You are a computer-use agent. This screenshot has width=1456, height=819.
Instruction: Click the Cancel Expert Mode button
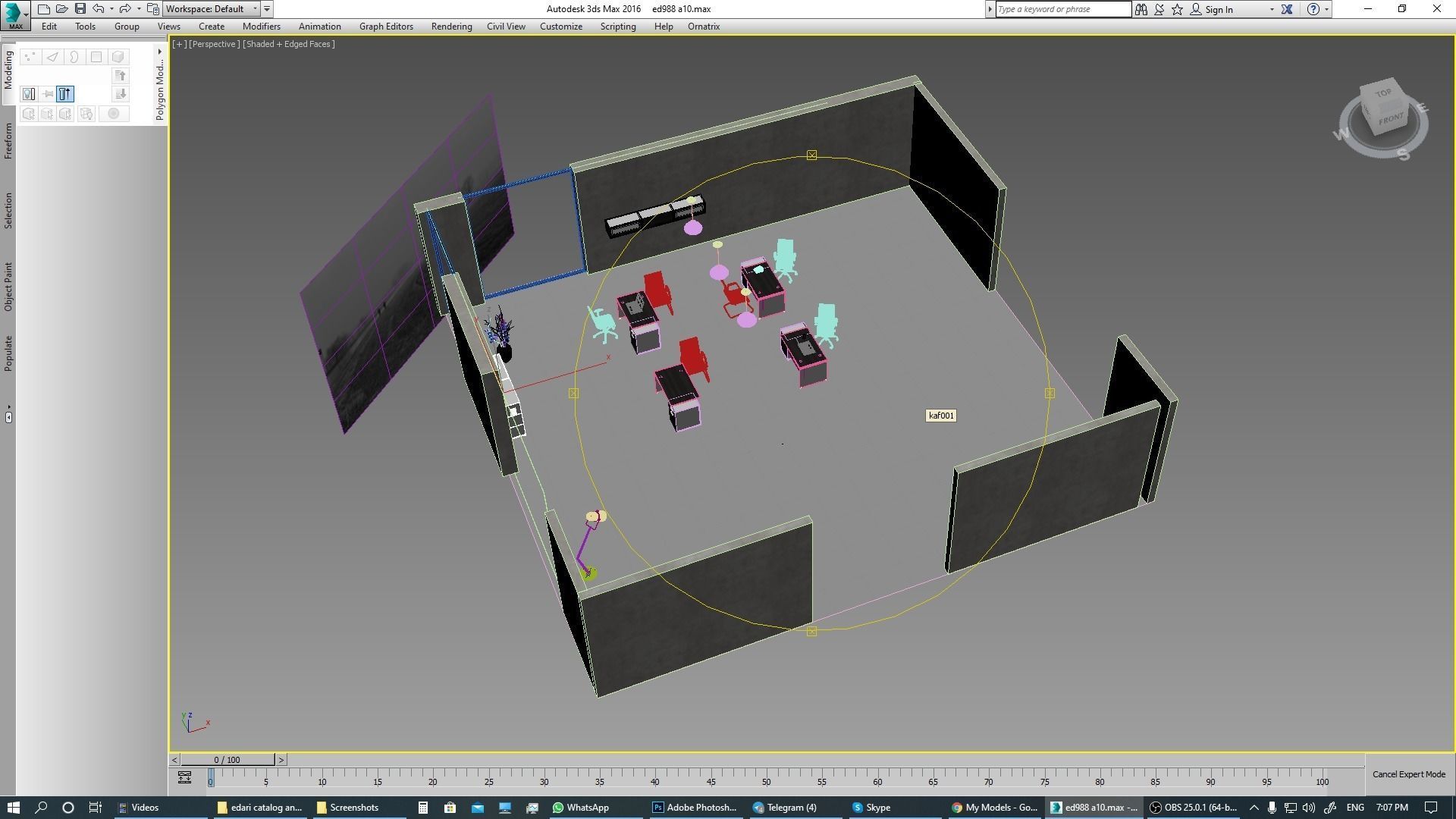(x=1409, y=774)
